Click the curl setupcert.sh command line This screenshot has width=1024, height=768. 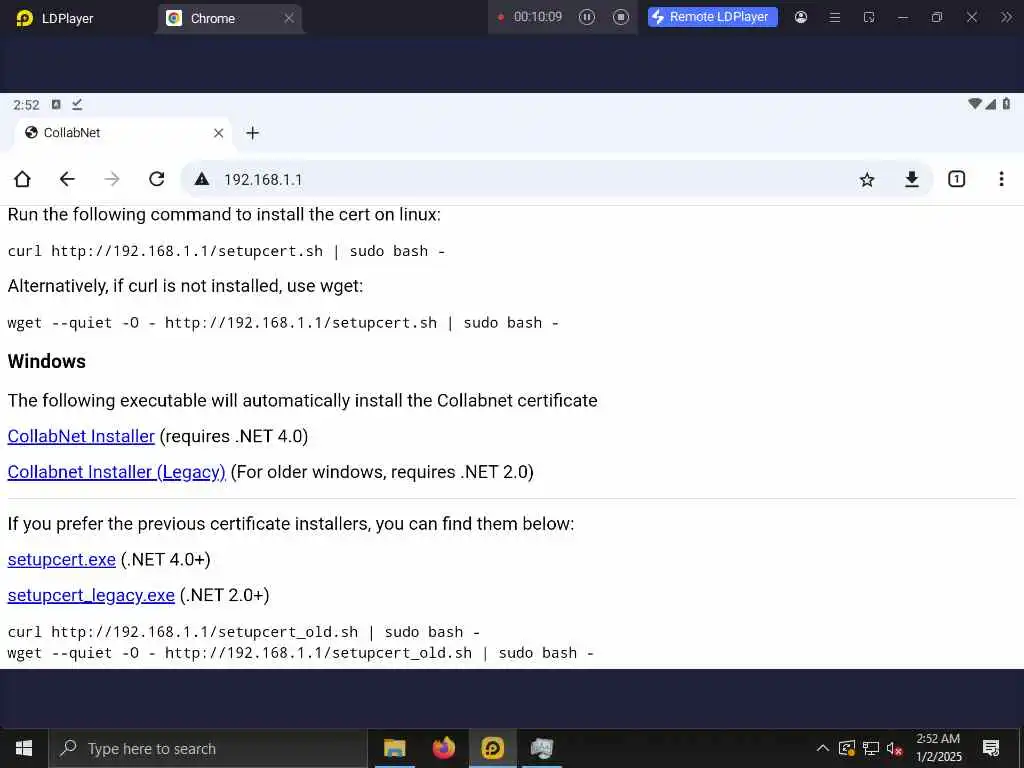[x=226, y=251]
